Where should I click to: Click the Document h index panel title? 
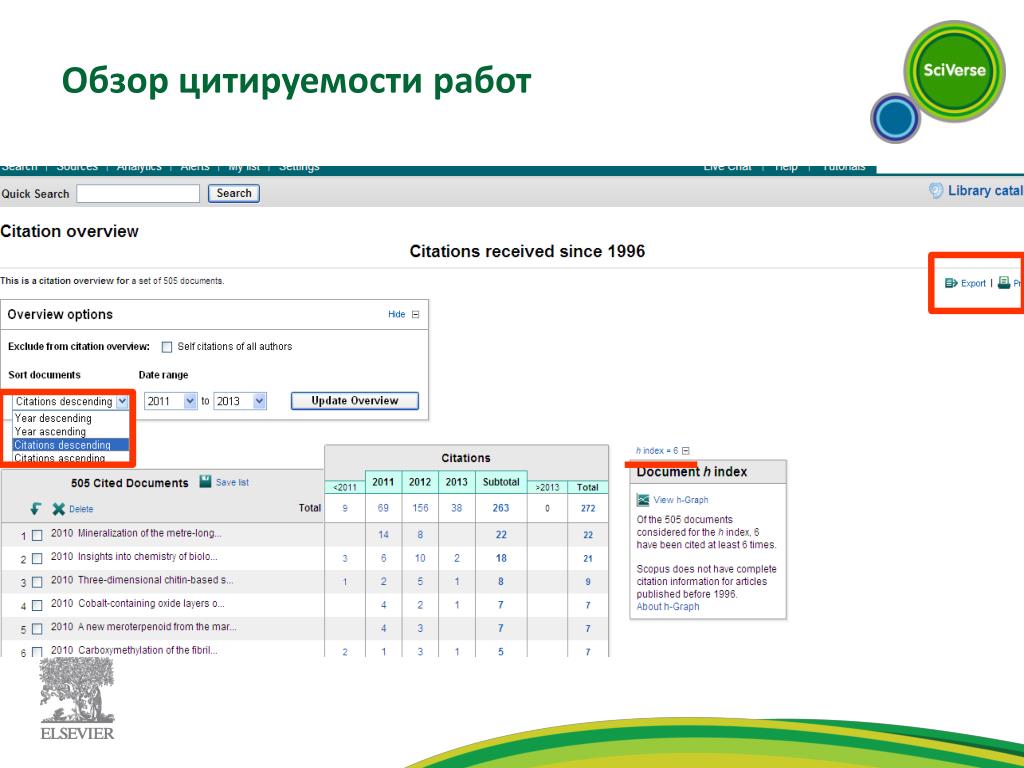[x=692, y=472]
